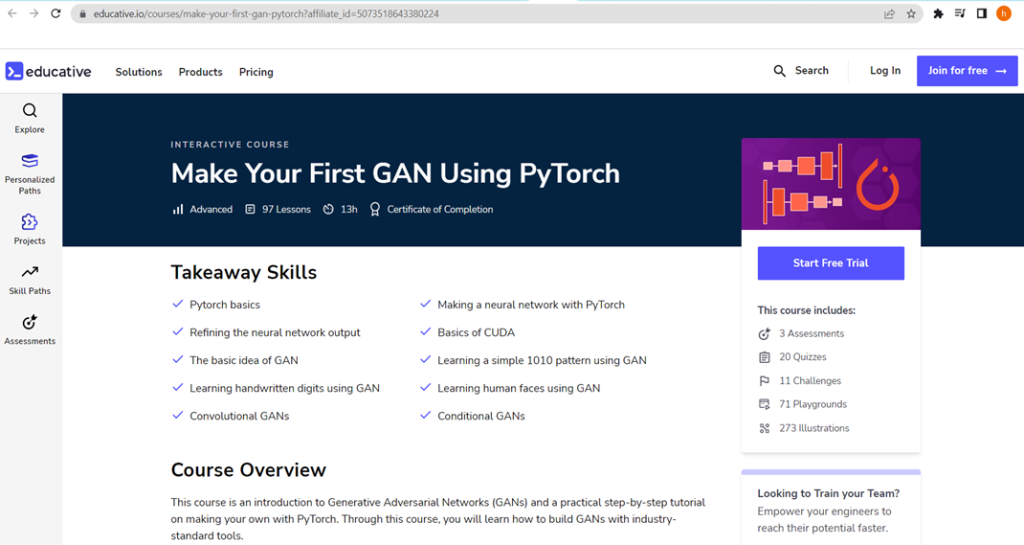Click the 20 Quizzes clipboard icon
This screenshot has height=545, width=1024.
[764, 357]
